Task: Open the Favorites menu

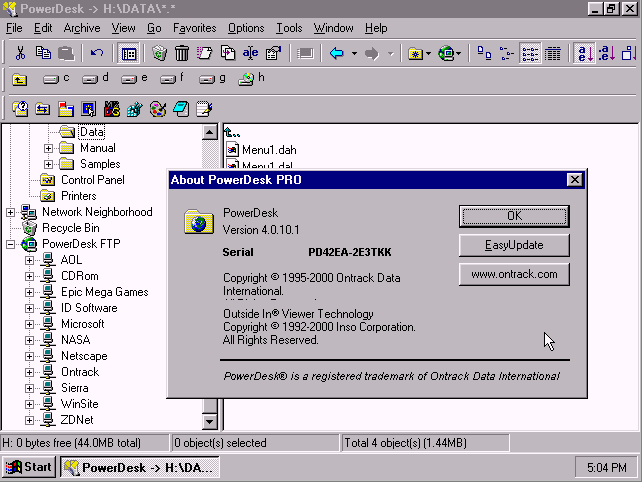Action: 194,28
